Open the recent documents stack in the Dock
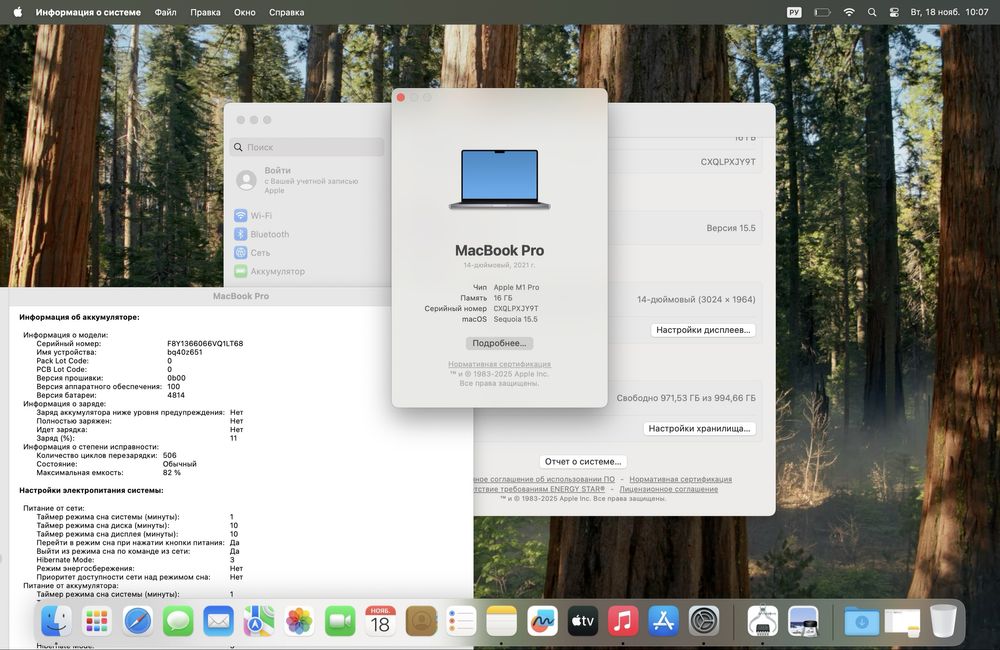The width and height of the screenshot is (1000, 650). pos(902,621)
